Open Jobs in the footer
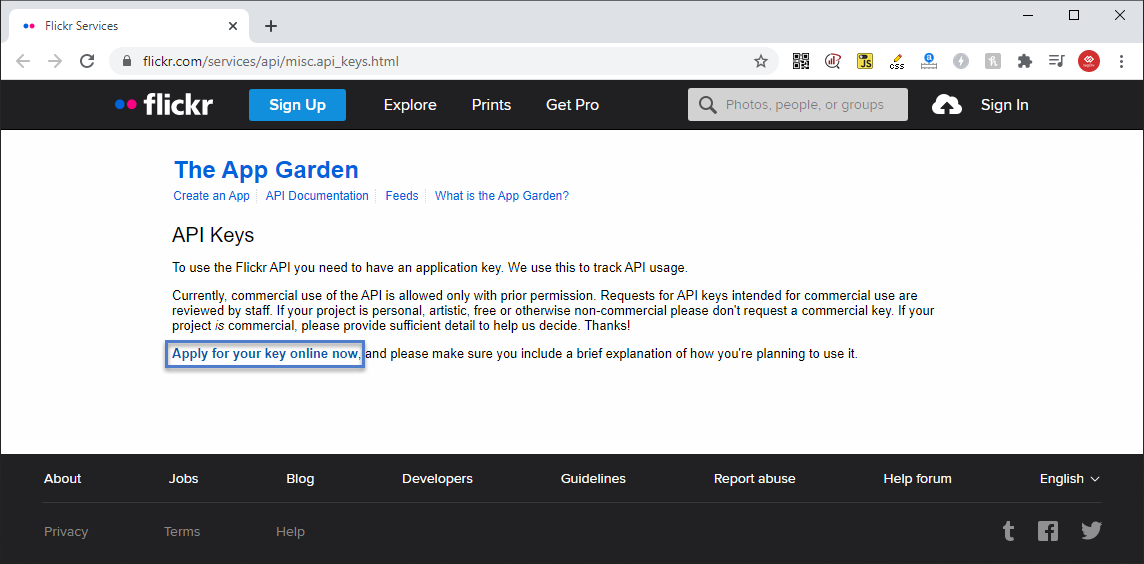 click(183, 479)
